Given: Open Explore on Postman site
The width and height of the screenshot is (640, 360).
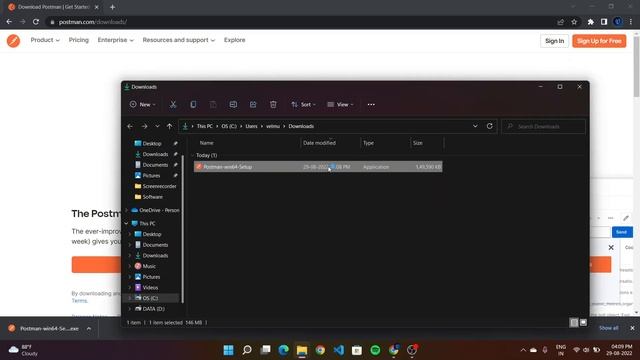Looking at the screenshot, I should coord(235,40).
